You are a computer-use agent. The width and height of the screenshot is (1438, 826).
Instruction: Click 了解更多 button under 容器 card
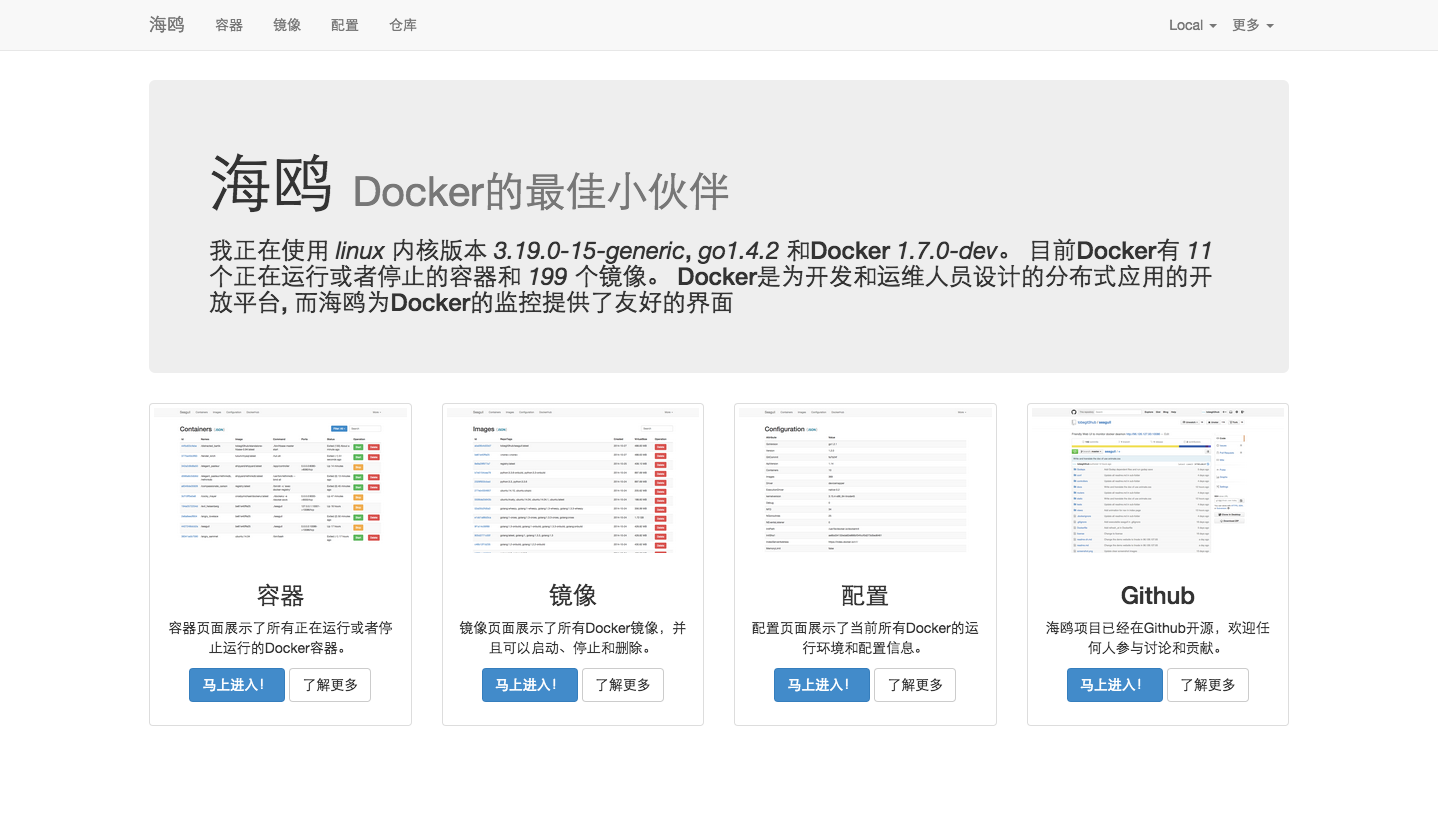point(330,685)
